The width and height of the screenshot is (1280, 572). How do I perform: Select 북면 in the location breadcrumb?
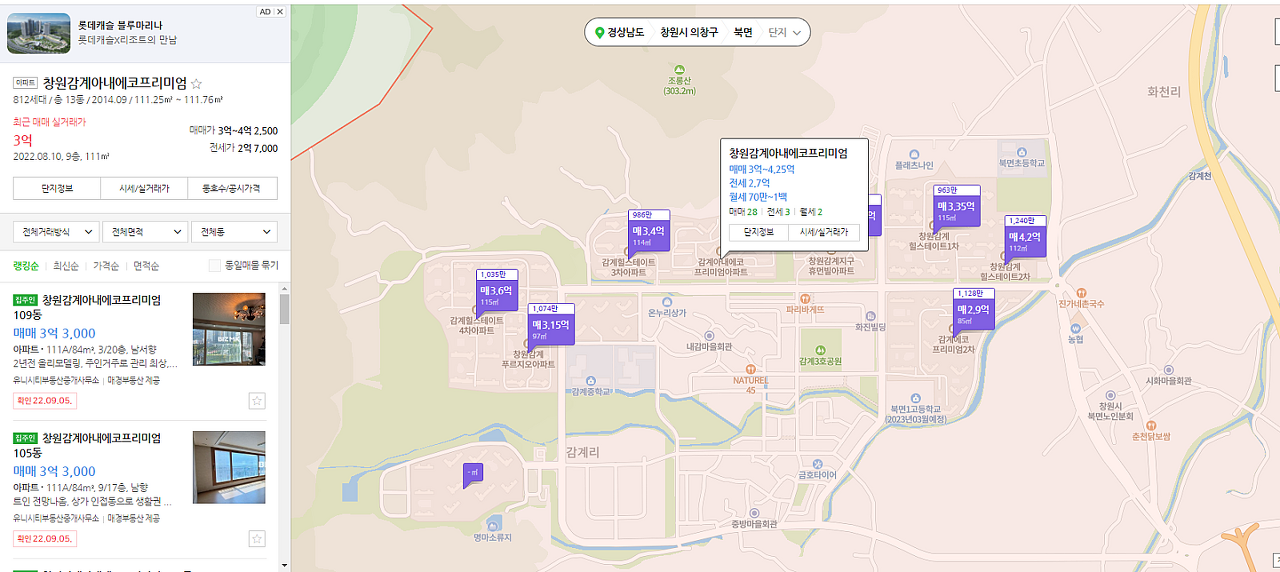(742, 32)
